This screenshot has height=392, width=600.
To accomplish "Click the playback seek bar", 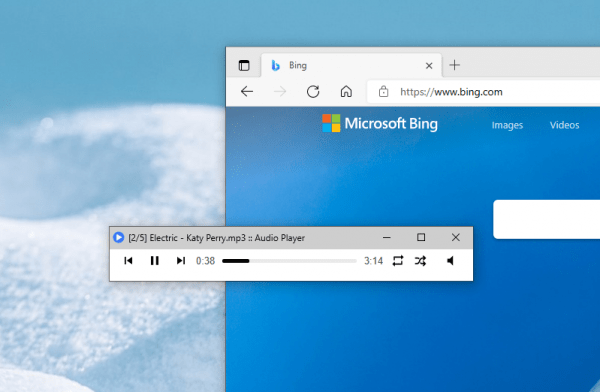I will pyautogui.click(x=289, y=261).
